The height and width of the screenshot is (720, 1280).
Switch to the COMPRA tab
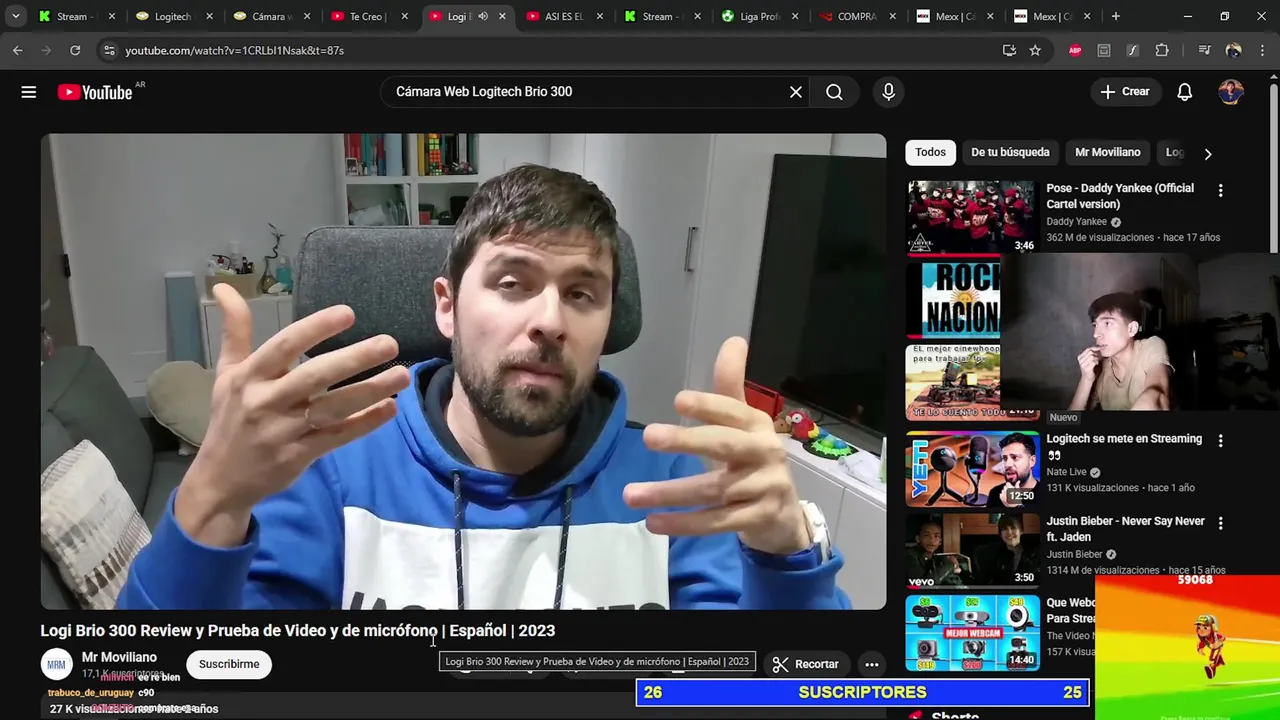click(857, 16)
